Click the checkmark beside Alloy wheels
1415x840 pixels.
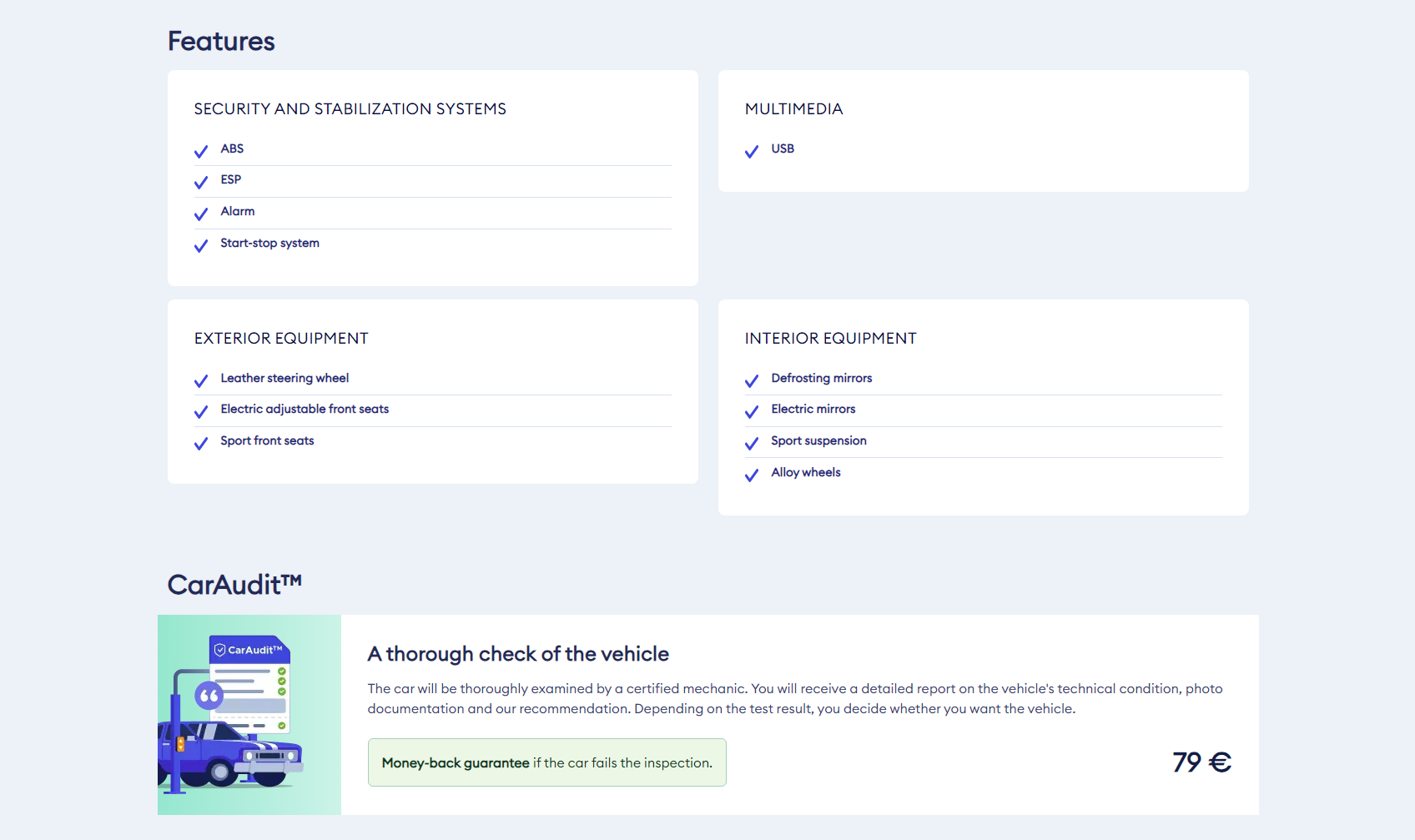click(752, 475)
